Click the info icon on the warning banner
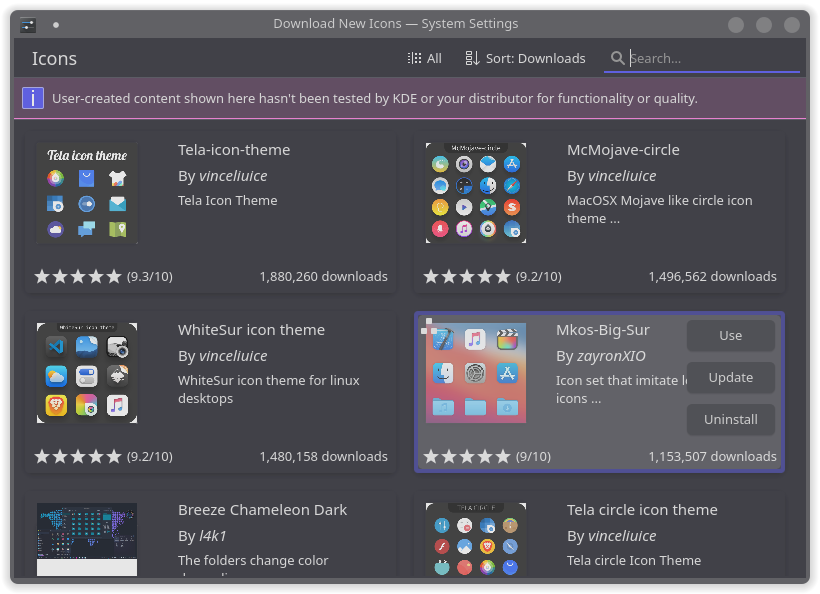 coord(33,98)
